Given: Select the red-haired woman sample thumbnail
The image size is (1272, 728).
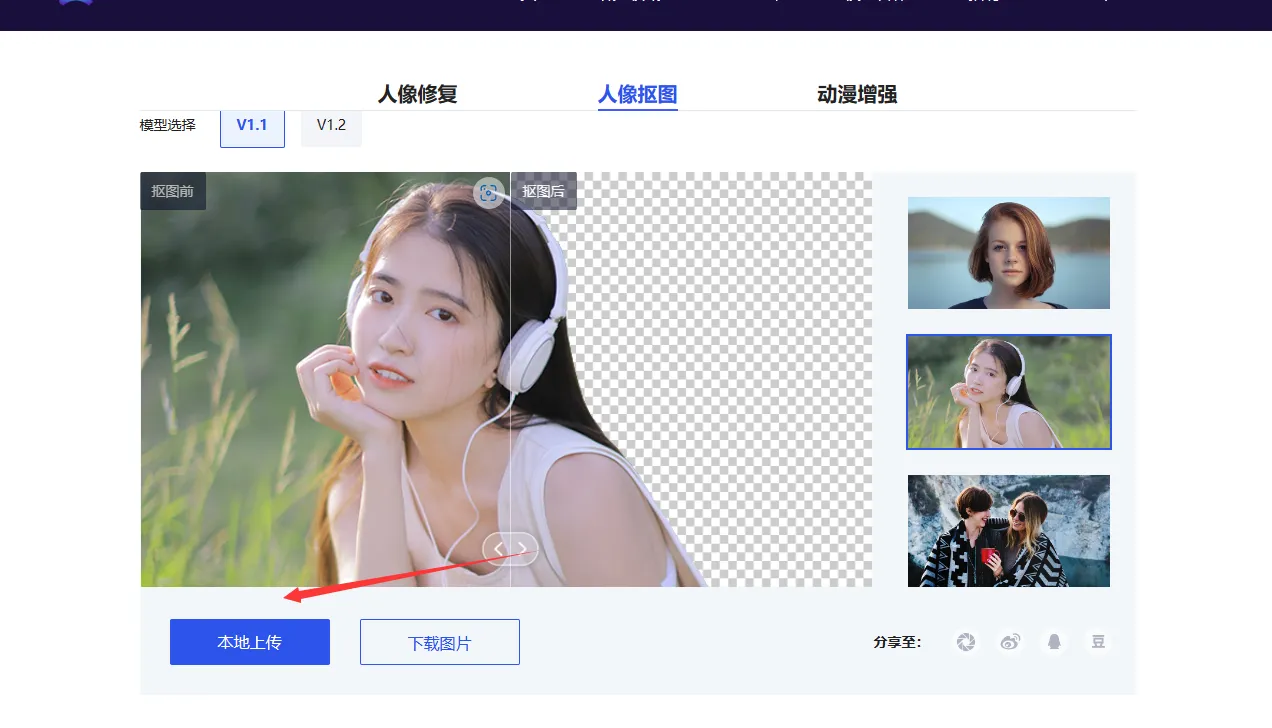Looking at the screenshot, I should pyautogui.click(x=1008, y=253).
